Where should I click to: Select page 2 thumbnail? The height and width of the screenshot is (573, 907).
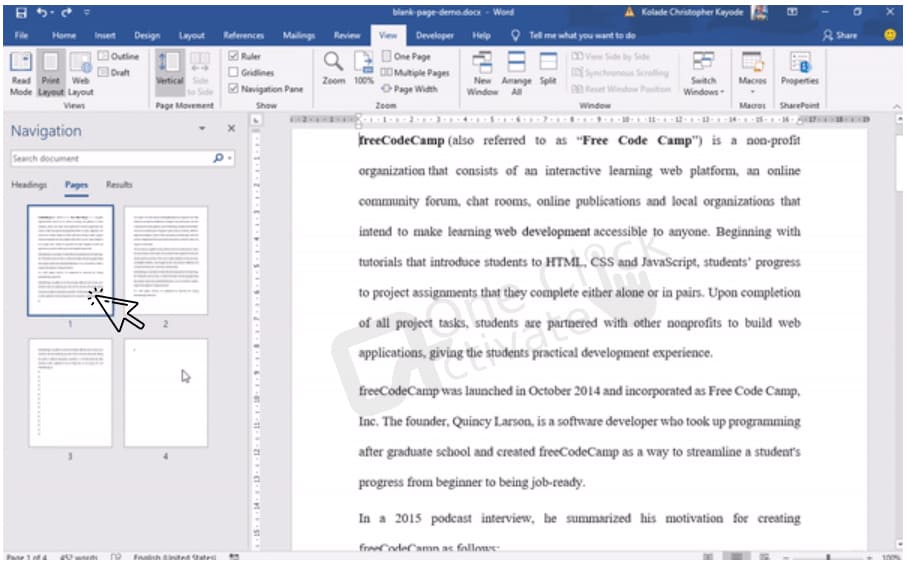coord(166,261)
